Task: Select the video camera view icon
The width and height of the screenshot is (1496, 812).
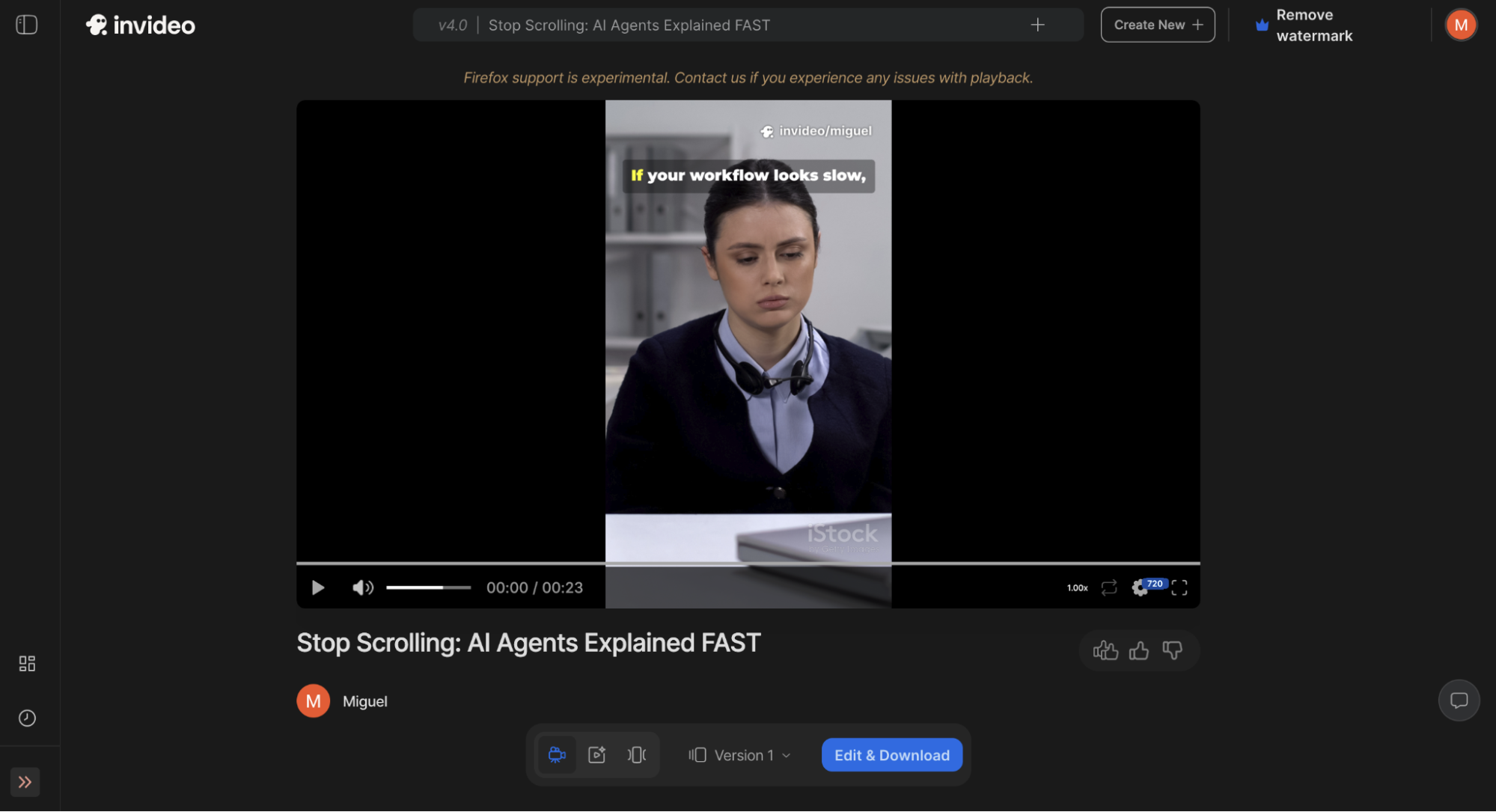Action: pyautogui.click(x=556, y=754)
